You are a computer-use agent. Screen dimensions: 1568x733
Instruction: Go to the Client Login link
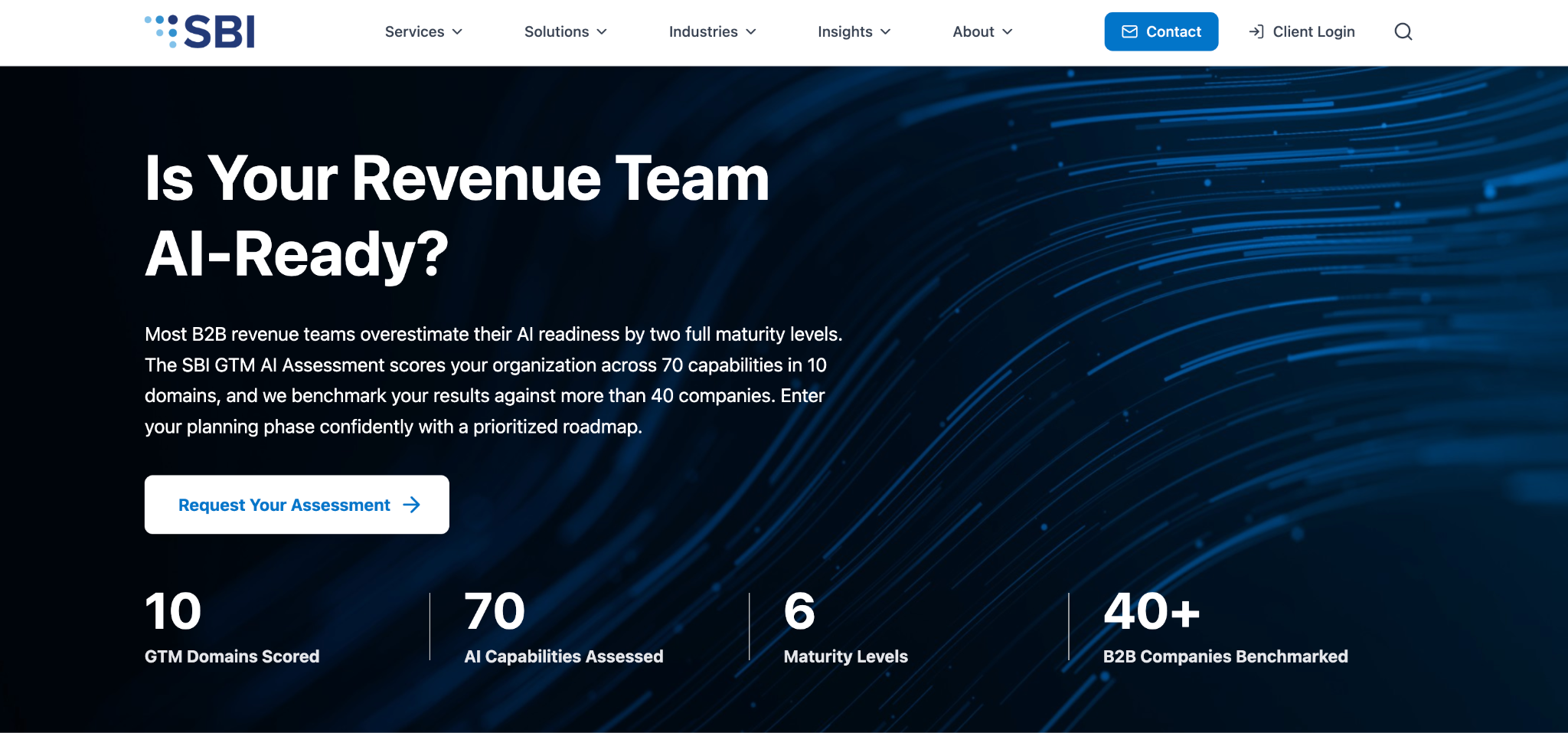1302,31
